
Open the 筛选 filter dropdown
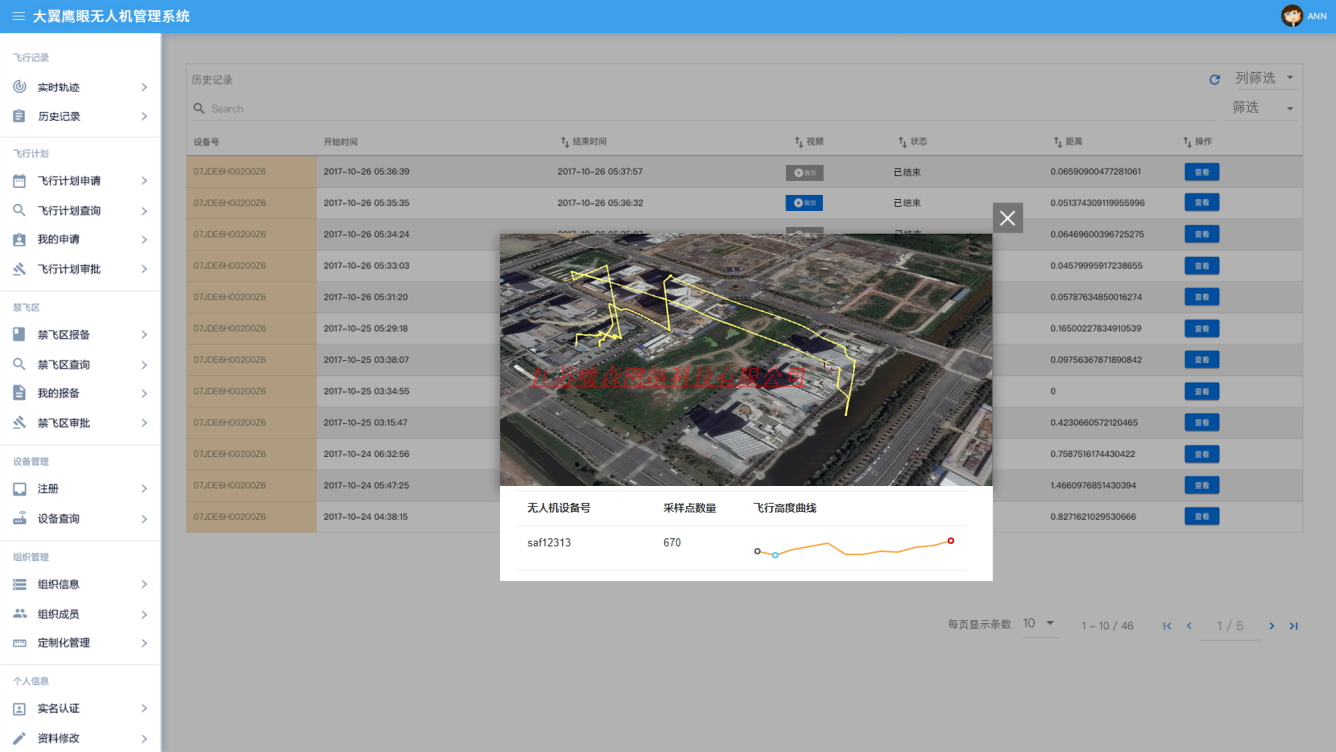pyautogui.click(x=1264, y=107)
